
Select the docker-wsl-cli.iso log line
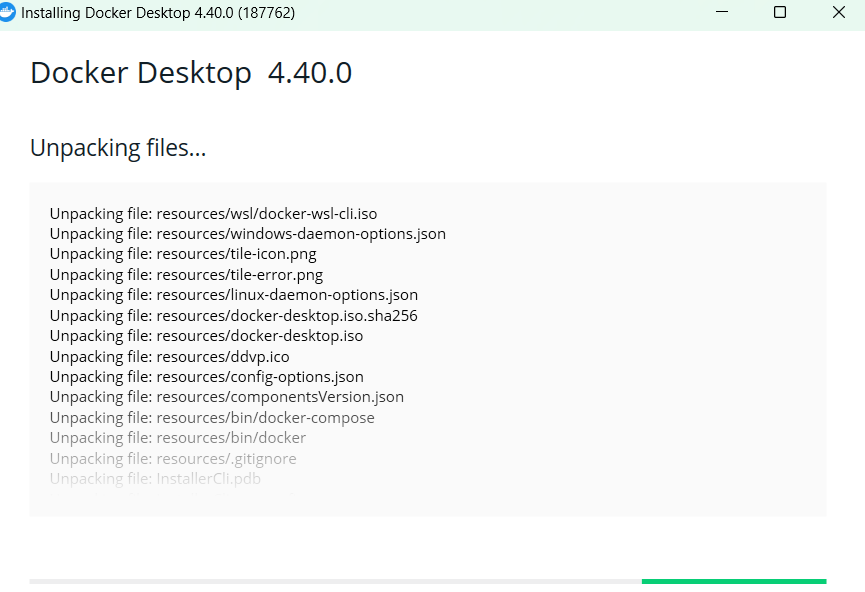pyautogui.click(x=213, y=214)
